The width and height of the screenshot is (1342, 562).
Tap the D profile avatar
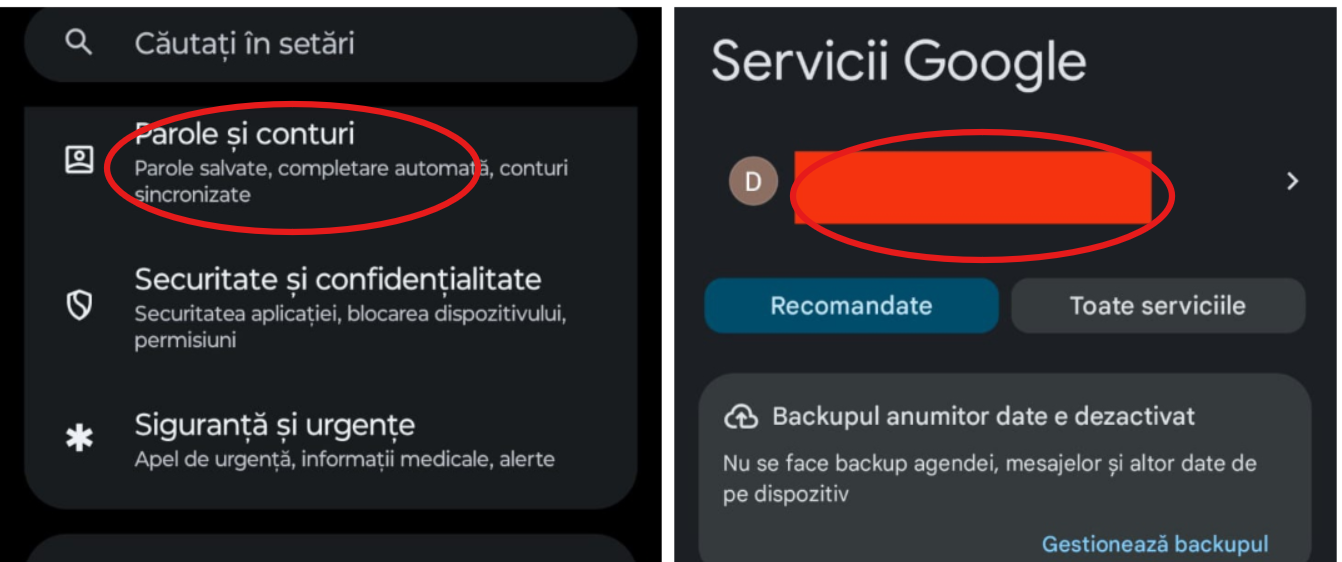753,181
